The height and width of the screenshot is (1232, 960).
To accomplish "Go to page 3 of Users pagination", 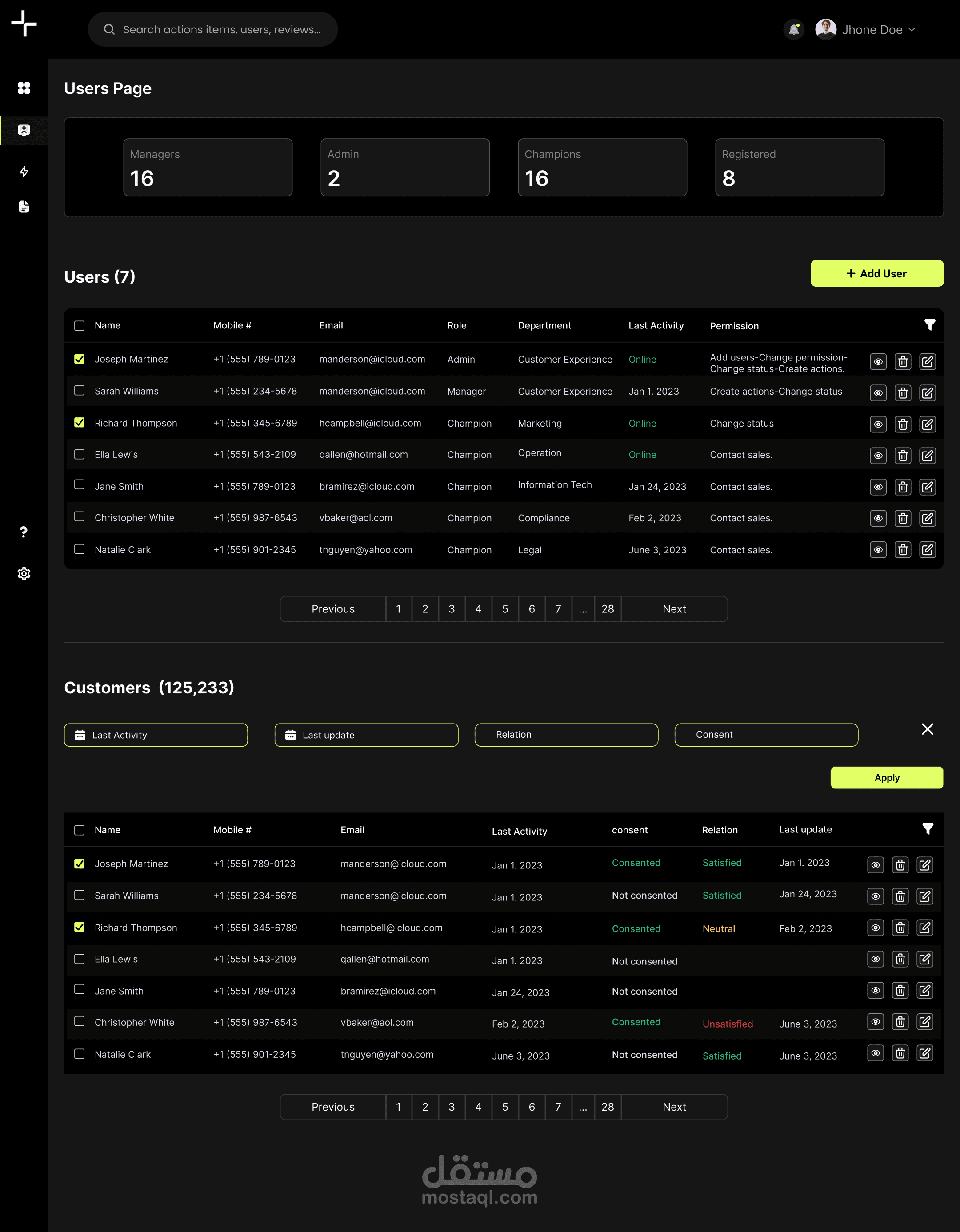I will [451, 609].
